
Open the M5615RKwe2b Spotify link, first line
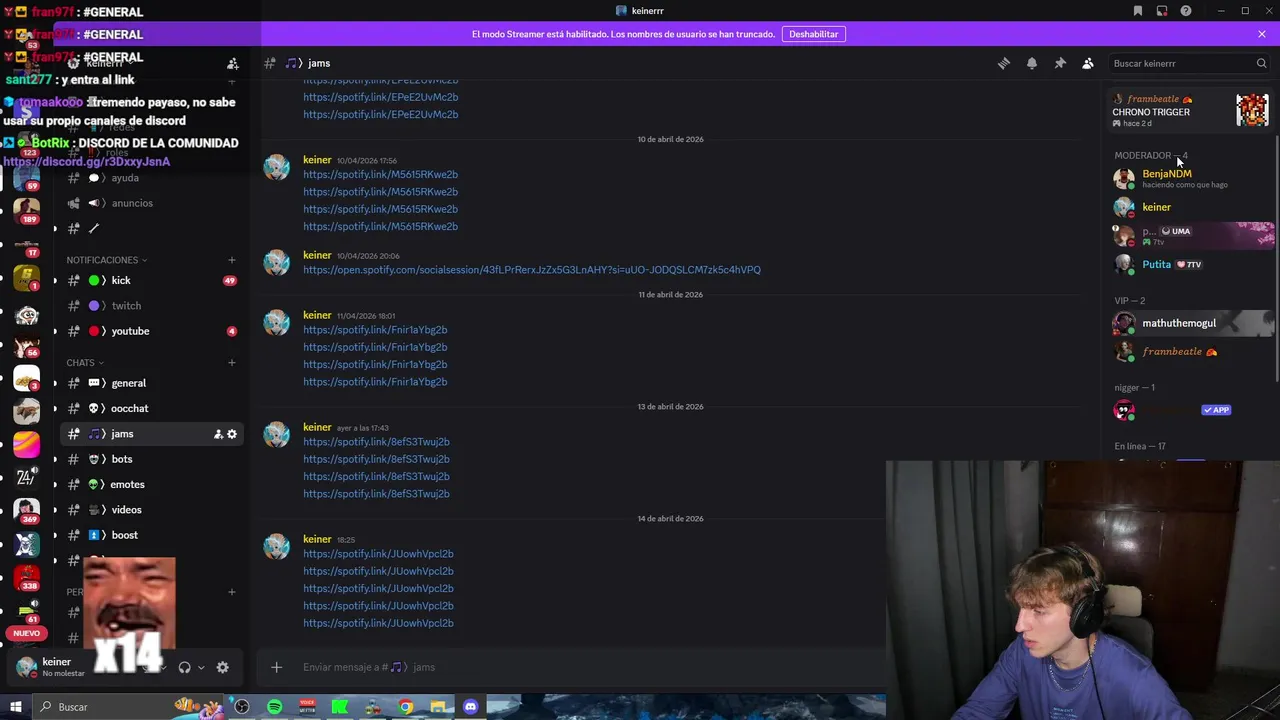pos(380,175)
